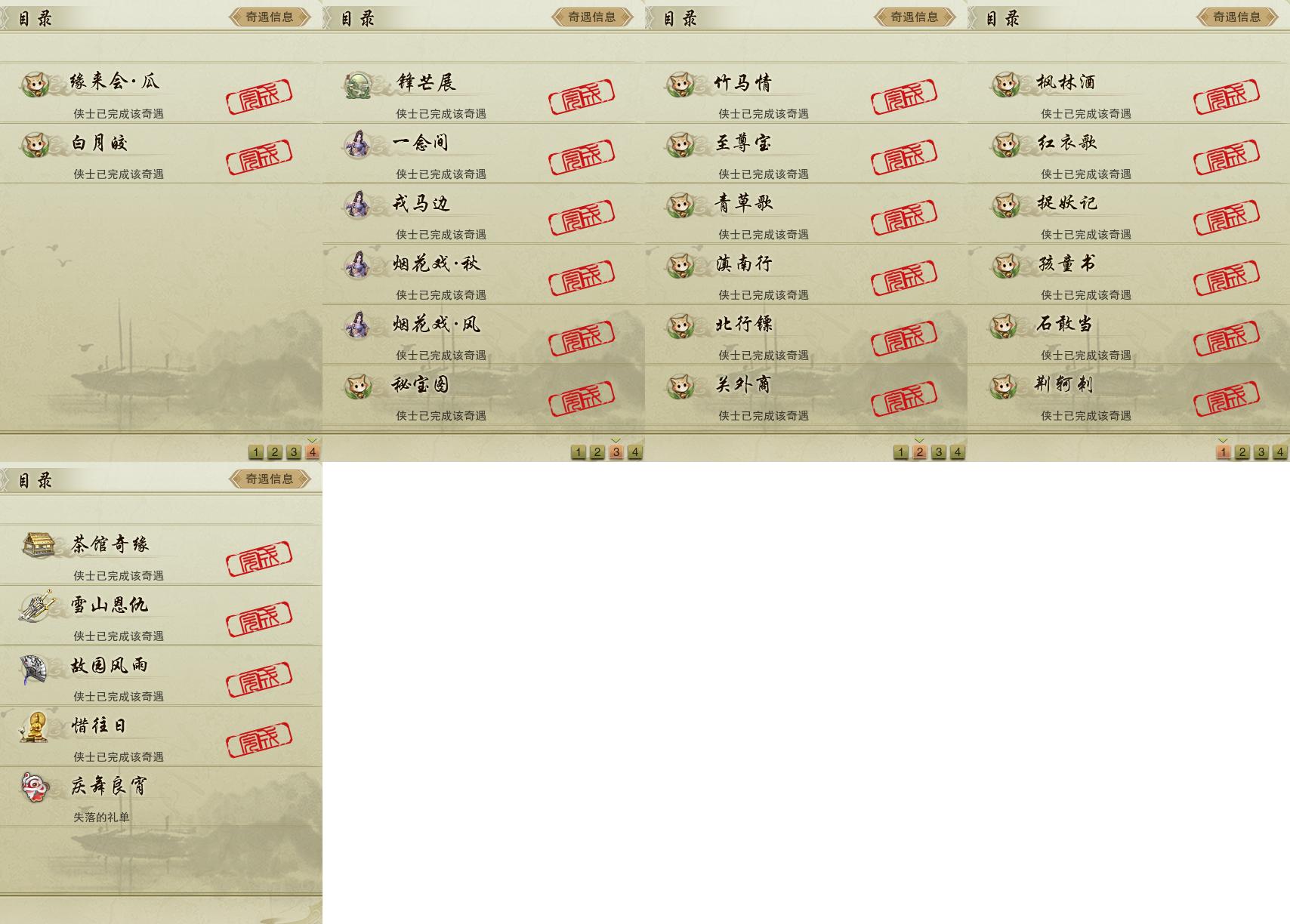Image resolution: width=1290 pixels, height=924 pixels.
Task: Select the fox icon for 白月皎
Action: tap(35, 144)
